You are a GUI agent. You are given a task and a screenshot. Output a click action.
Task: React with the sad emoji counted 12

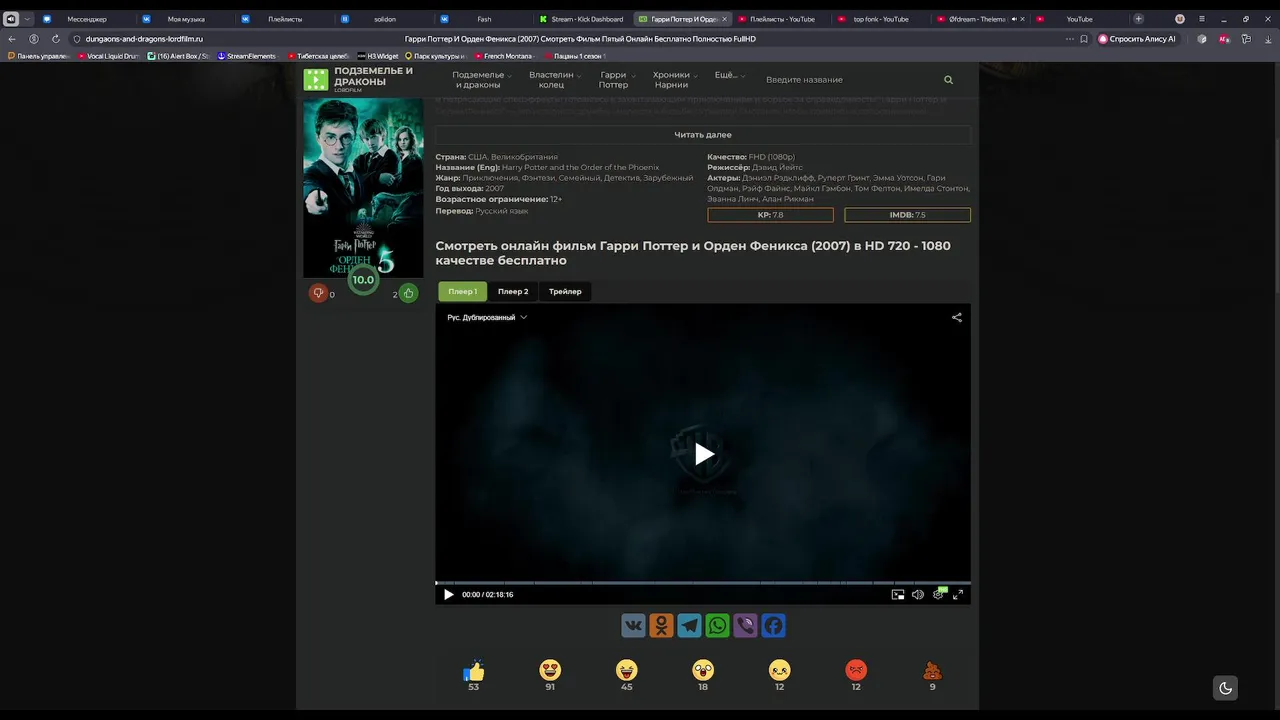[x=780, y=670]
